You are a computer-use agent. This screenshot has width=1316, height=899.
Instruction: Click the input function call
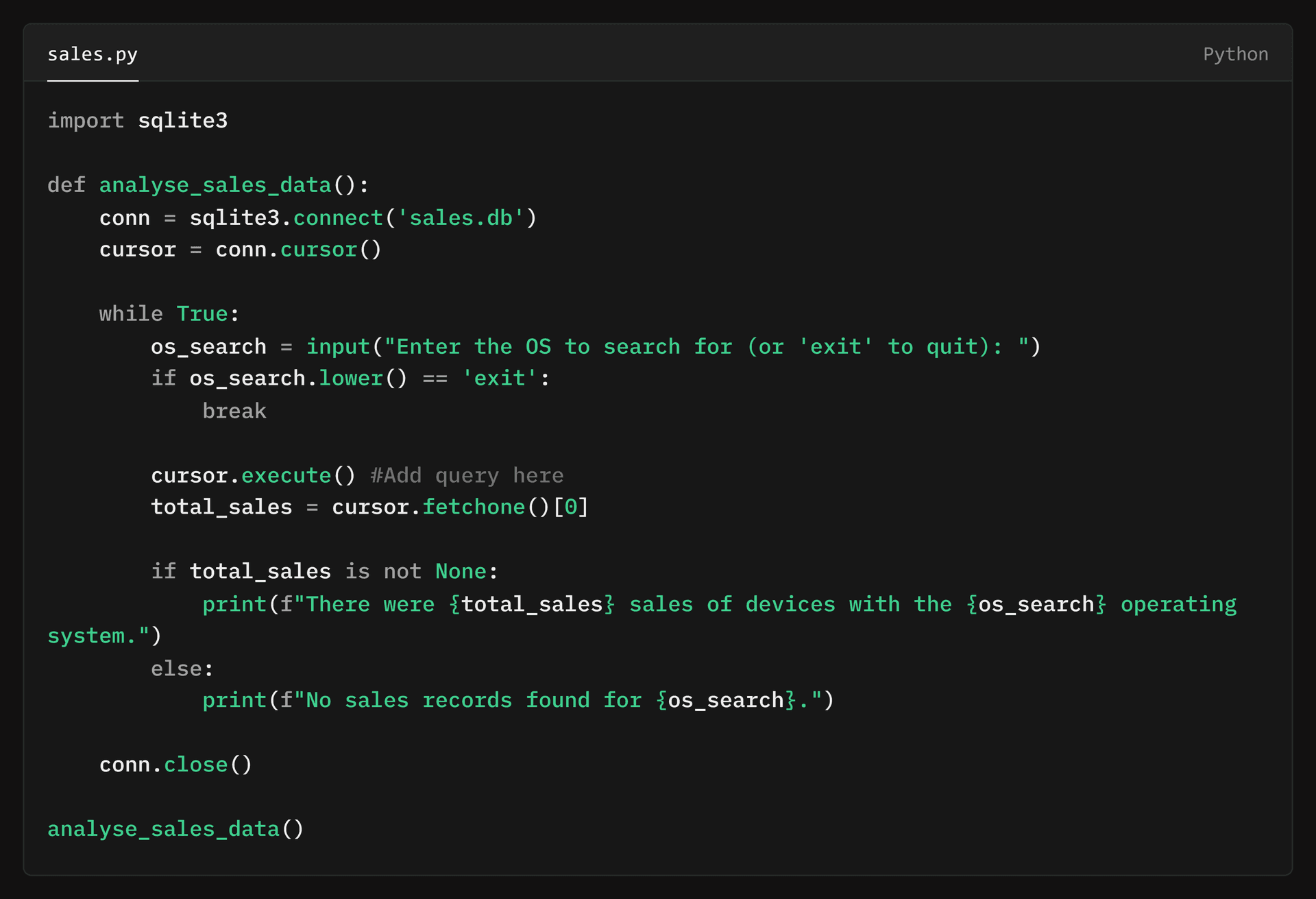tap(337, 347)
